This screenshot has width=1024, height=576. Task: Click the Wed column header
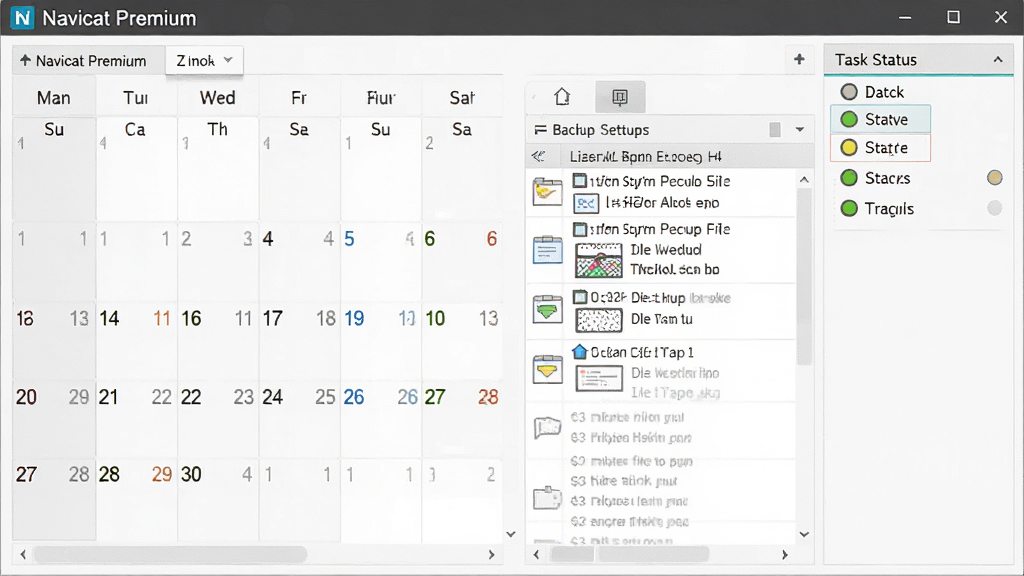coord(217,98)
